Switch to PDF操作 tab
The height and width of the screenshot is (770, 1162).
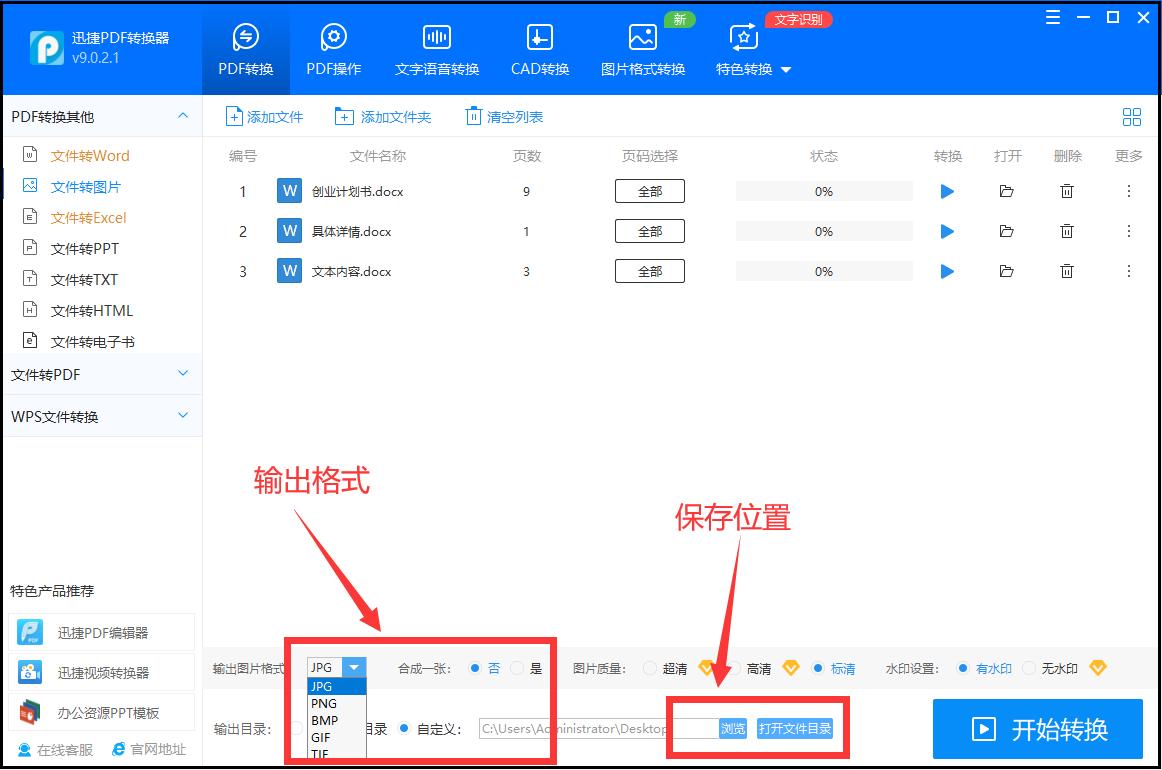[x=334, y=47]
